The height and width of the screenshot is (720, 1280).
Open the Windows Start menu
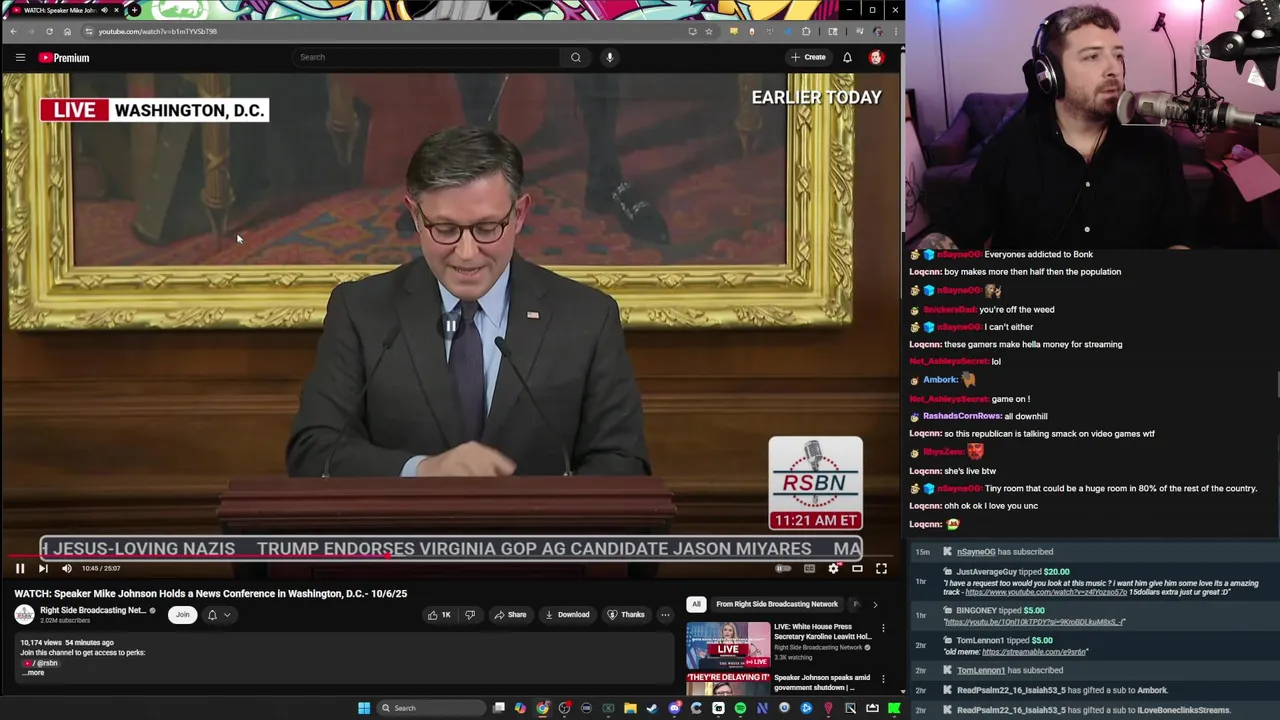click(x=364, y=708)
